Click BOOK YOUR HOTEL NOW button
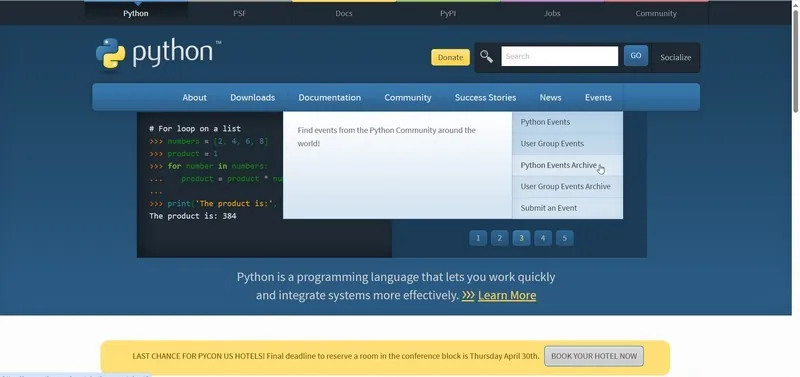Viewport: 800px width, 377px height. 594,356
